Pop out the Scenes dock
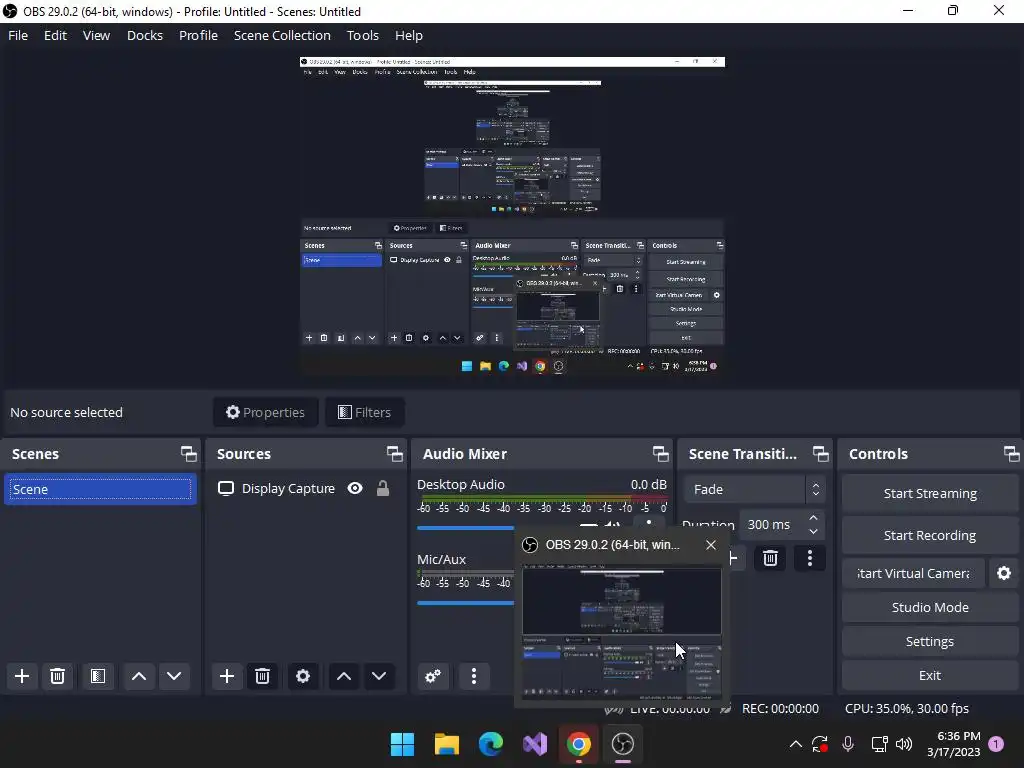Screen dimensions: 1024x768 (x=189, y=454)
